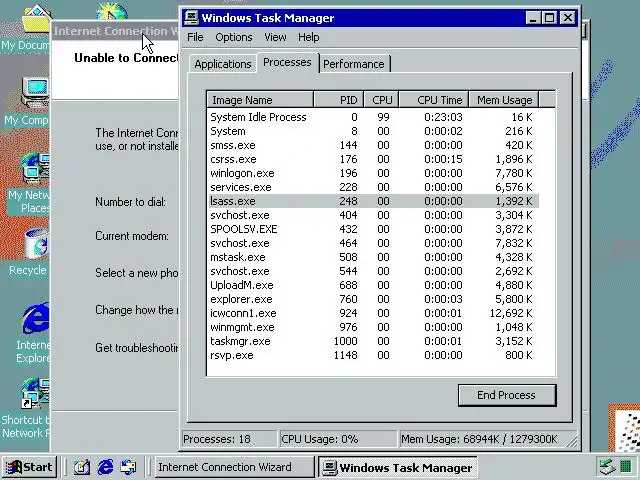This screenshot has width=640, height=480.
Task: Select winmgmt.exe process
Action: (x=373, y=327)
